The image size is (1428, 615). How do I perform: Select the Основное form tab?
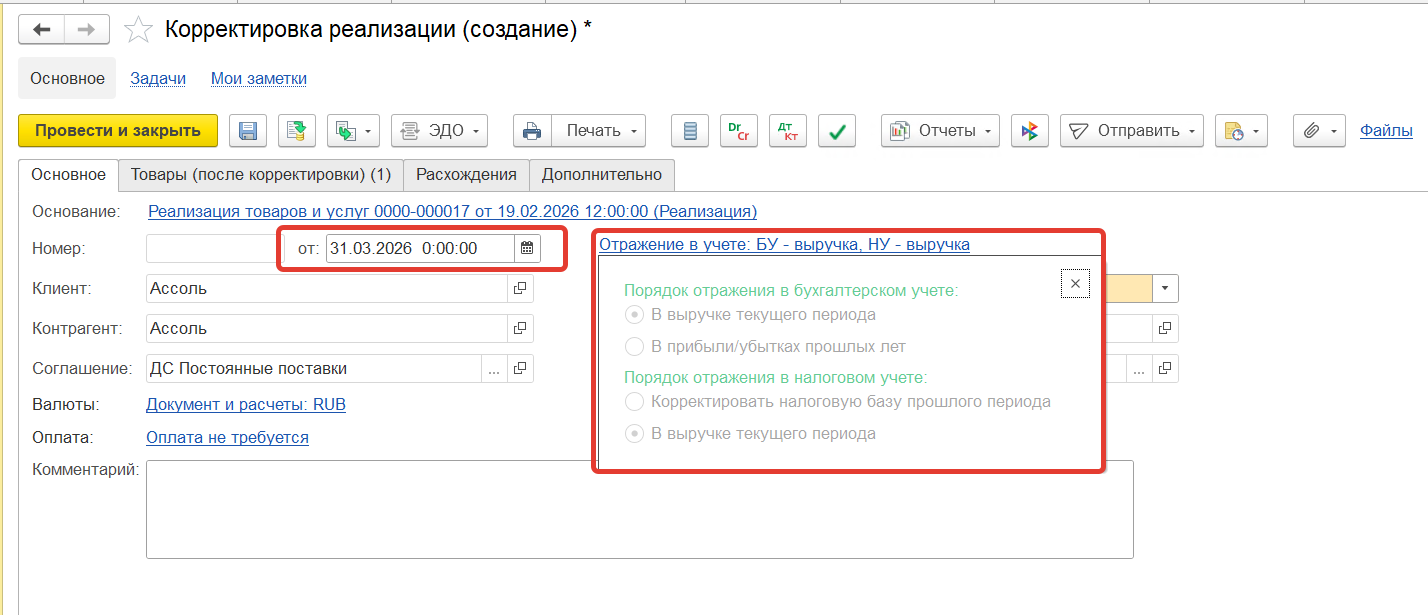68,175
